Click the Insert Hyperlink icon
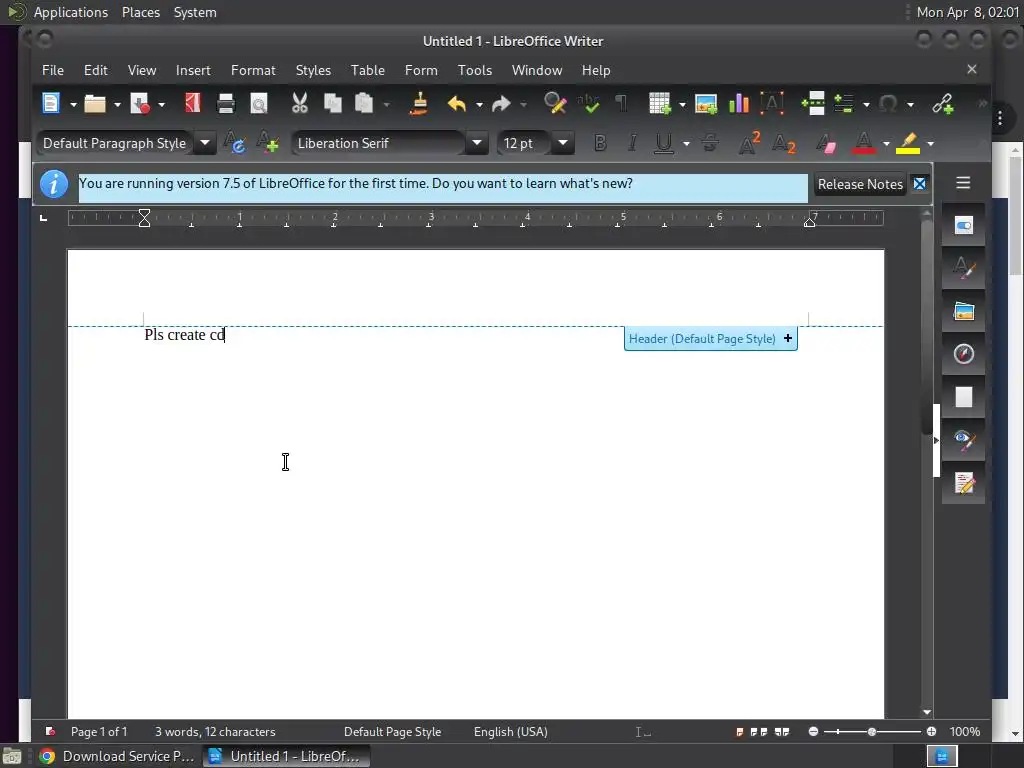The image size is (1024, 768). (x=942, y=103)
